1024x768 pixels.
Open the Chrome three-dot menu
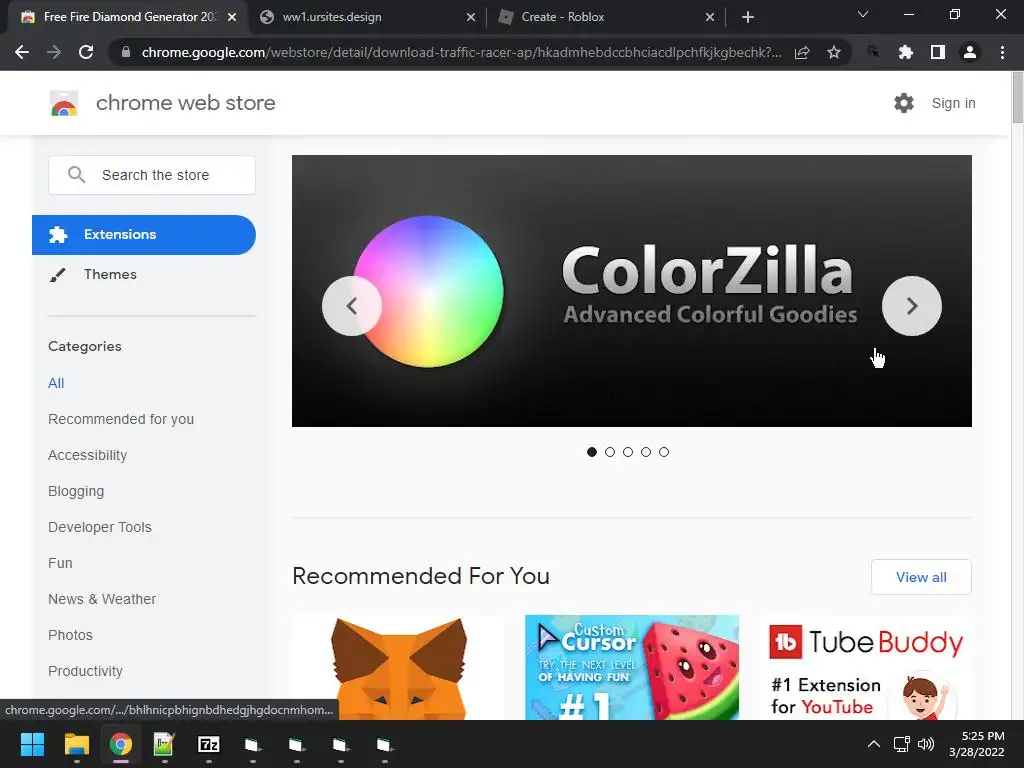click(1002, 52)
